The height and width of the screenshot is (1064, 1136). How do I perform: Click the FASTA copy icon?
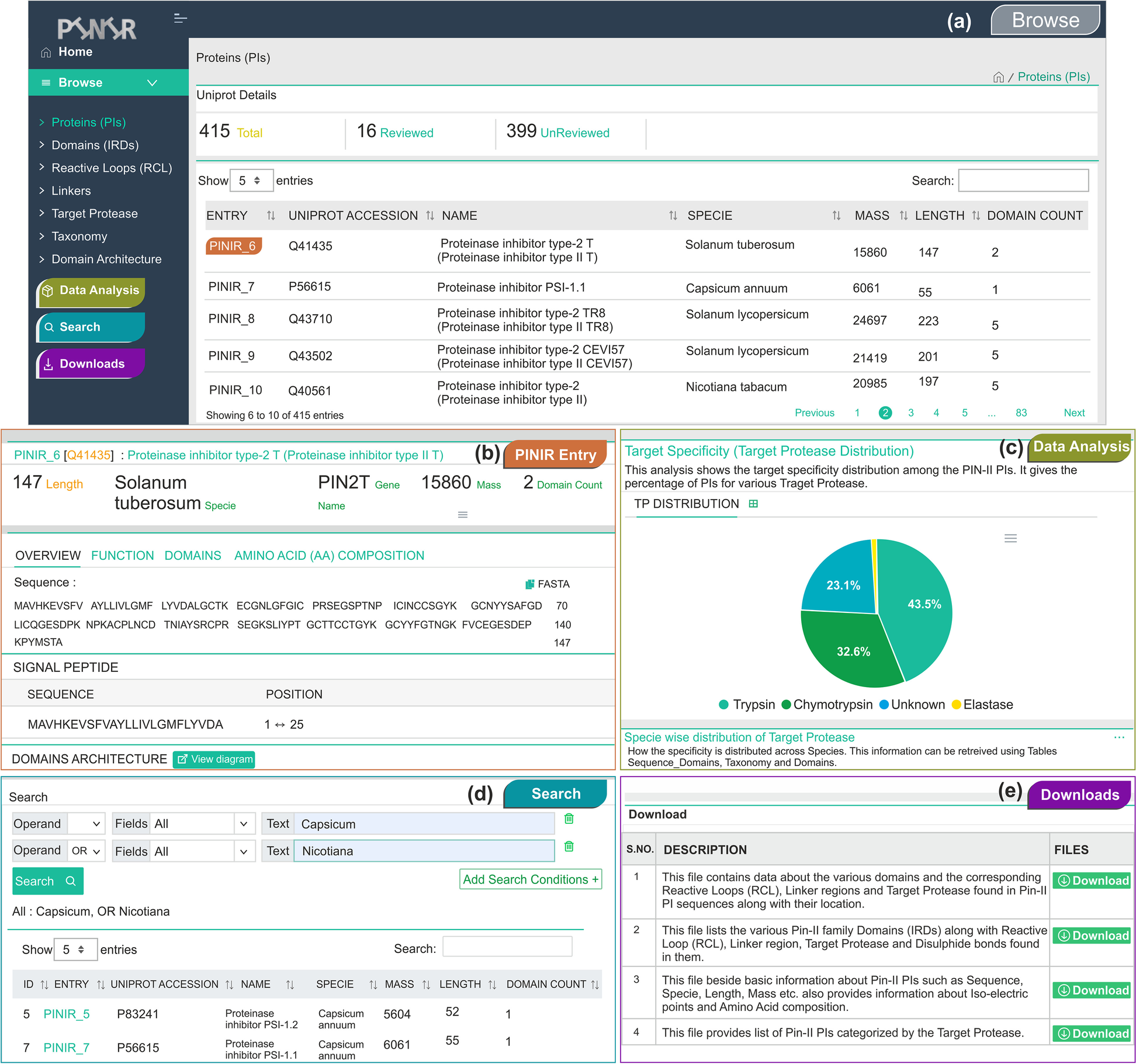pos(529,584)
